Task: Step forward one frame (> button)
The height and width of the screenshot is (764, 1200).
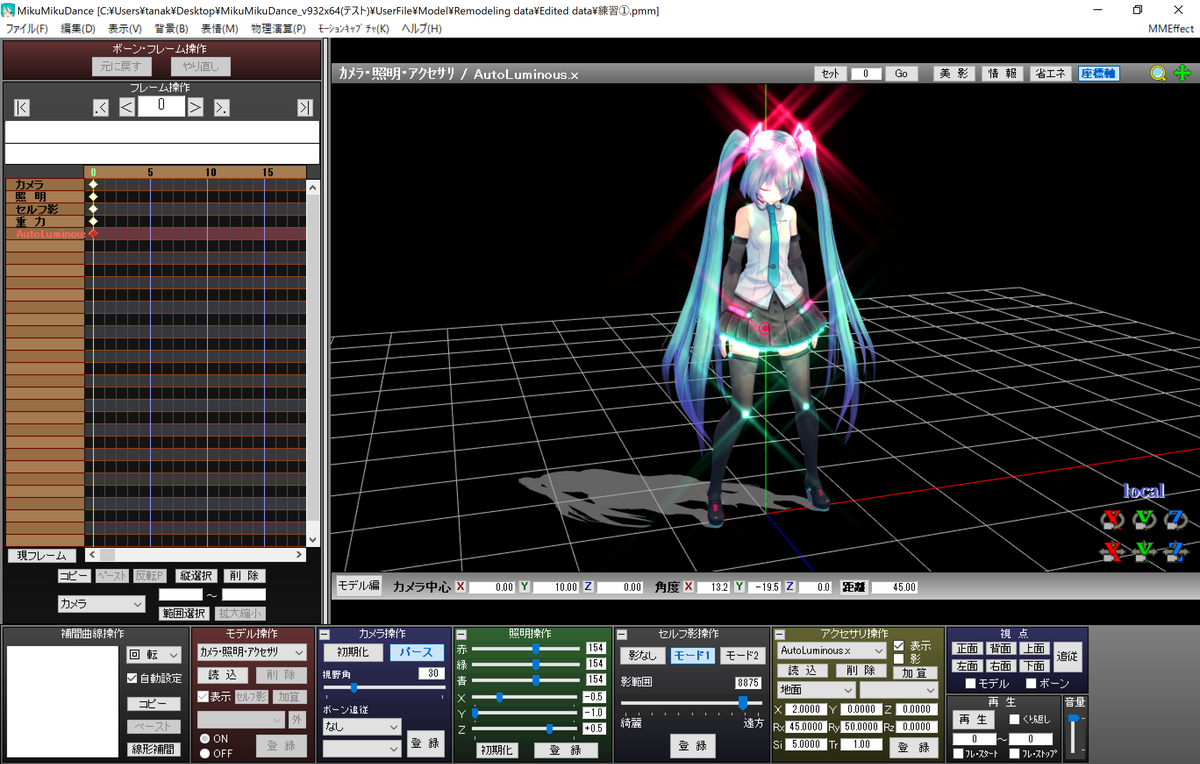Action: coord(196,107)
